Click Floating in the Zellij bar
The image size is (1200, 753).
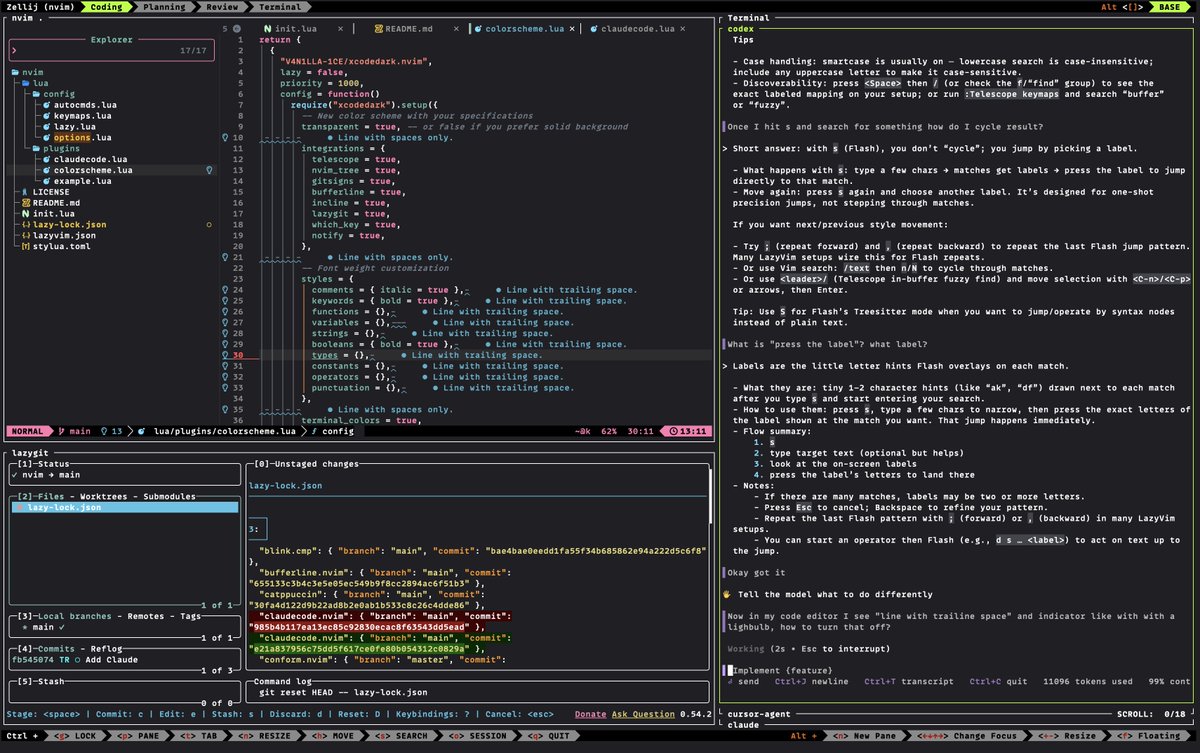(1150, 736)
